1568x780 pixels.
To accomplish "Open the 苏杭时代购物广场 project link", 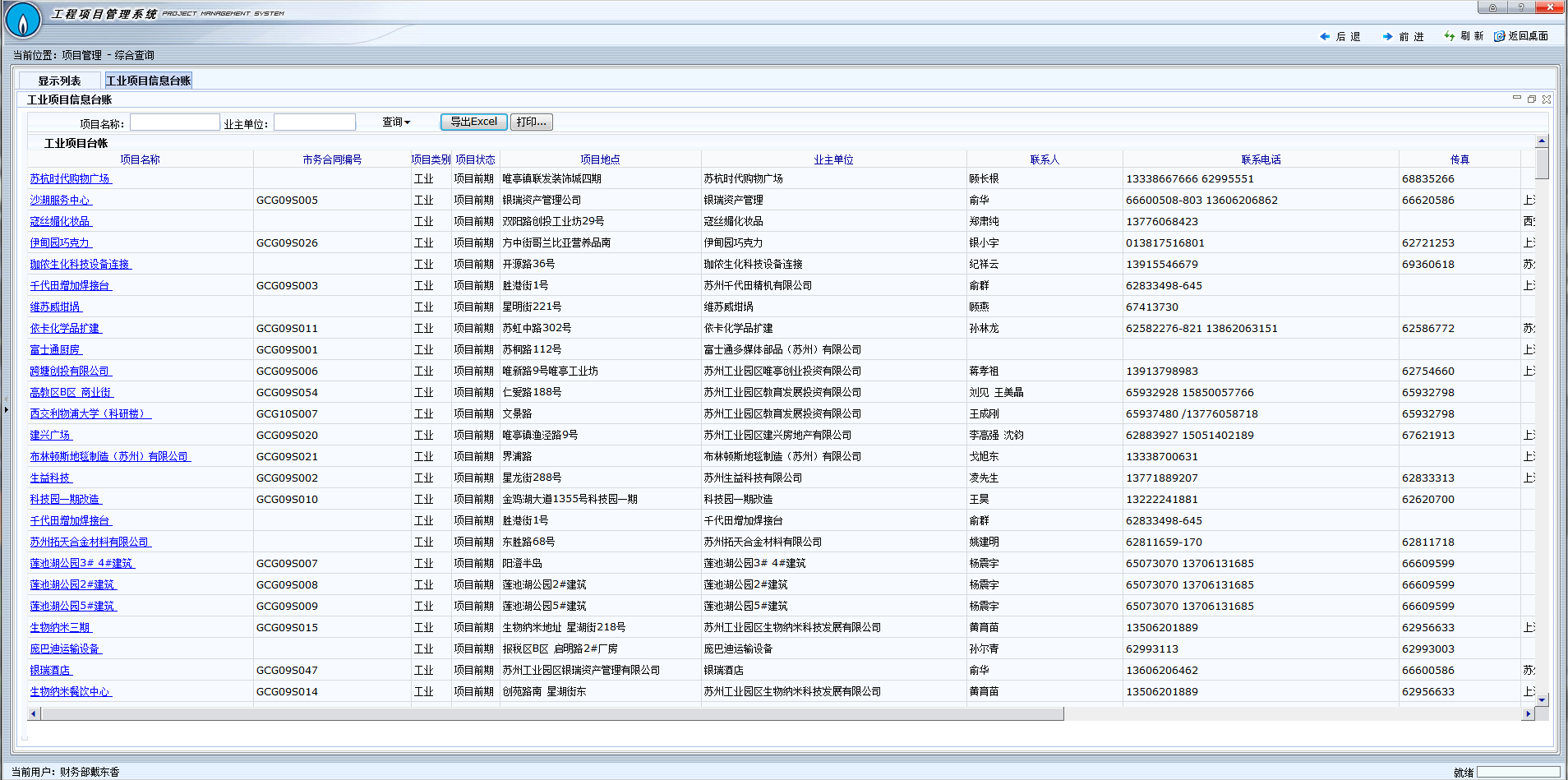I will point(70,178).
